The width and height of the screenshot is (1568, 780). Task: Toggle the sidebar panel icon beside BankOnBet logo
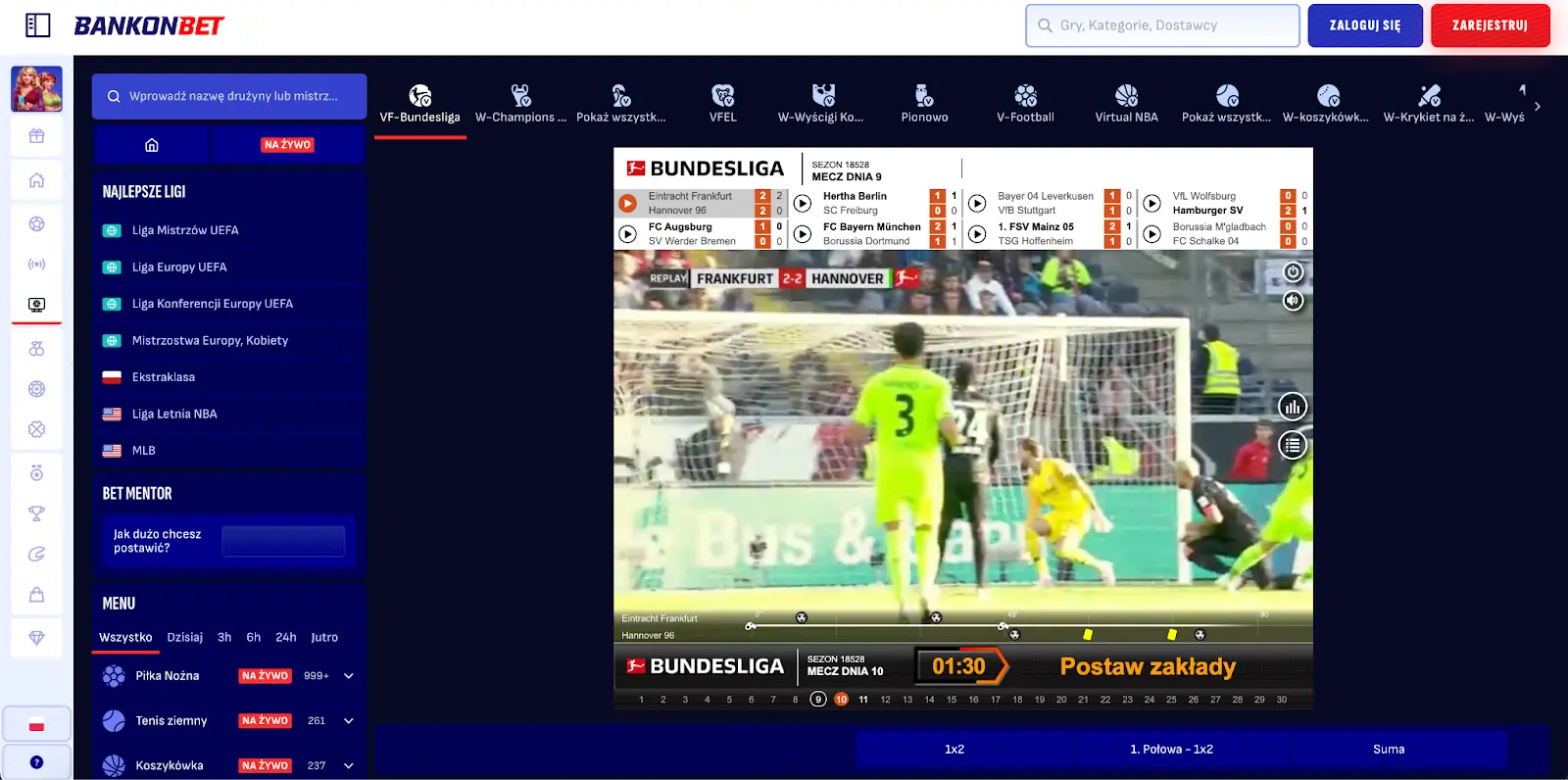pos(37,25)
